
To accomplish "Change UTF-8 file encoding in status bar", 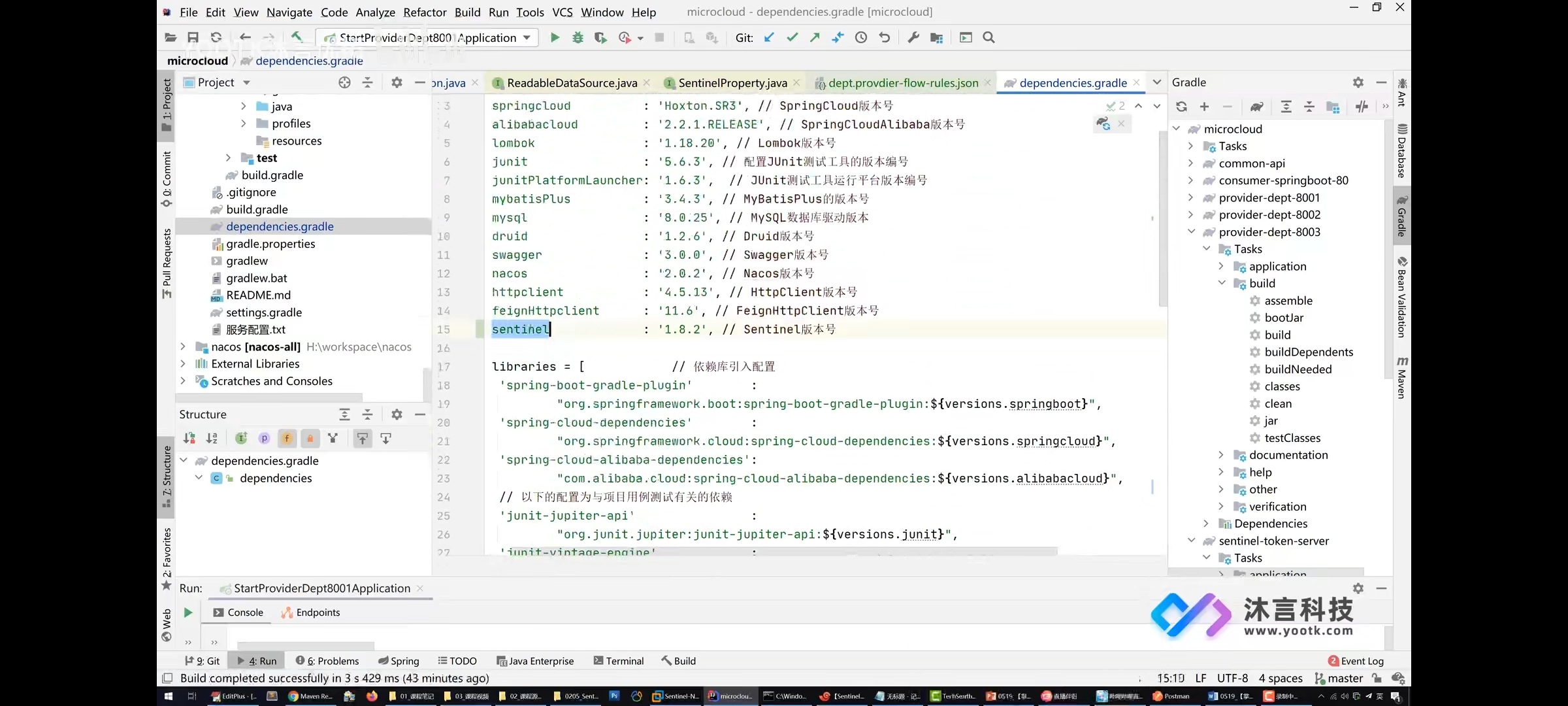I will 1232,679.
